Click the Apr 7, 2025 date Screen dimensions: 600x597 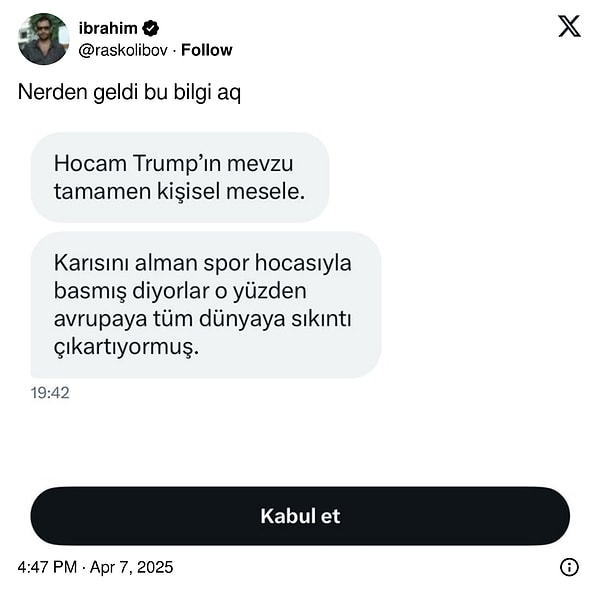[x=131, y=567]
